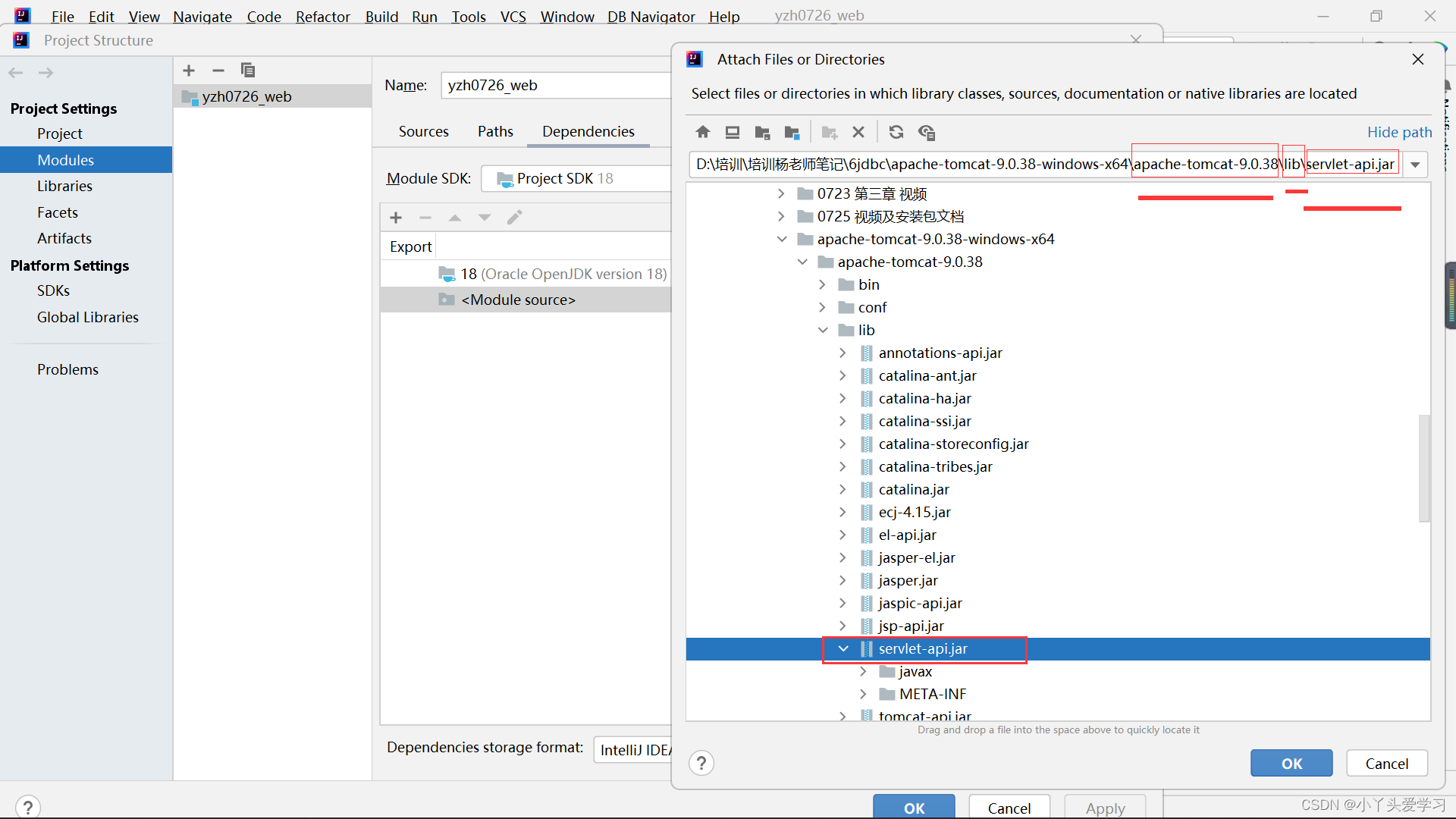The image size is (1456, 819).
Task: Add a new module with plus icon
Action: click(189, 71)
